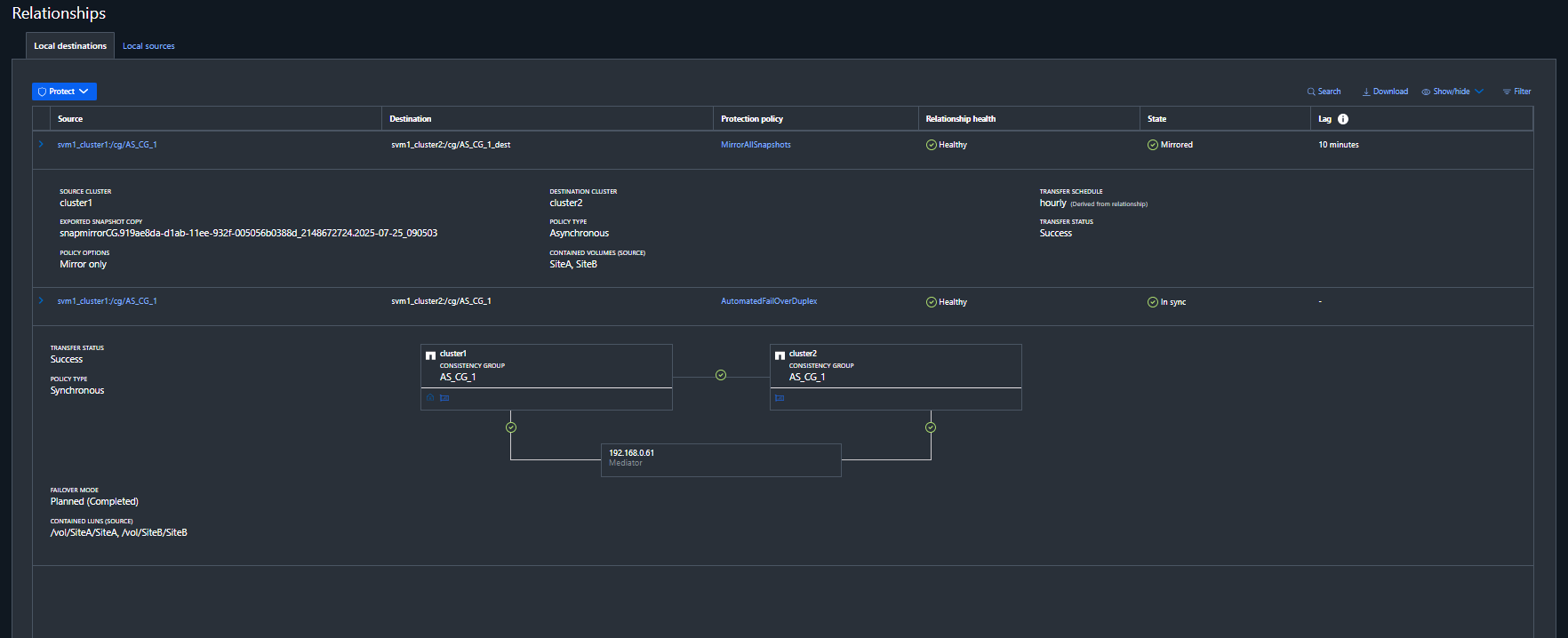Click the Source column header
This screenshot has width=1568, height=638.
70,119
